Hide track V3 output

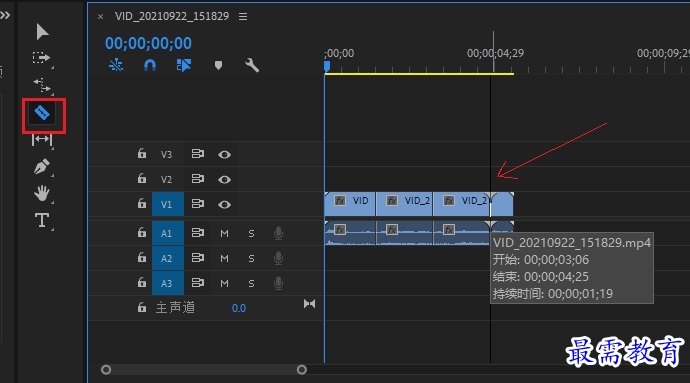pyautogui.click(x=224, y=155)
